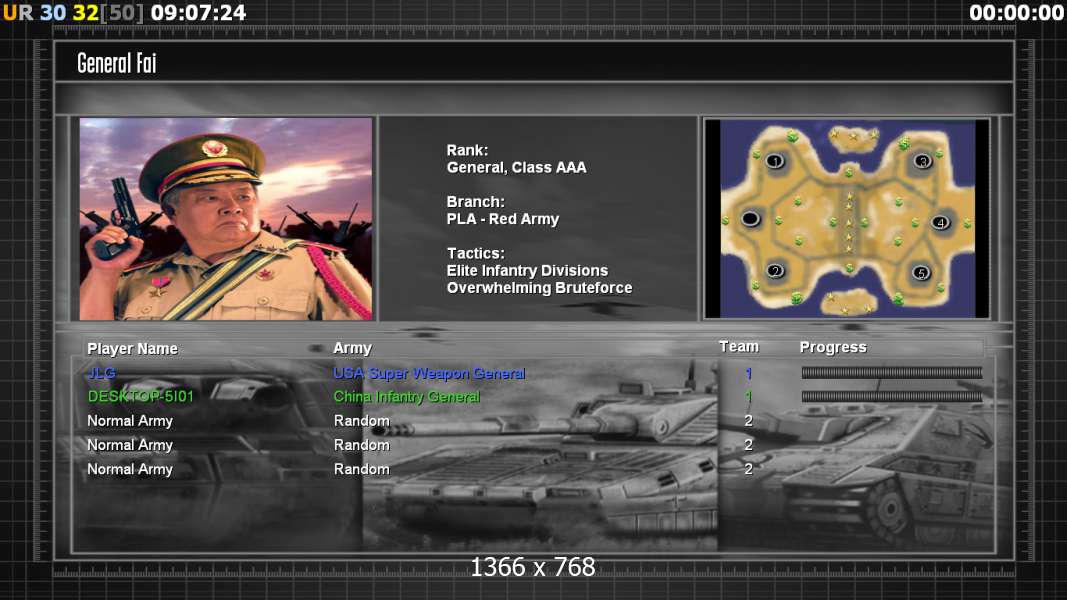Click team number 1 for JLG

749,373
